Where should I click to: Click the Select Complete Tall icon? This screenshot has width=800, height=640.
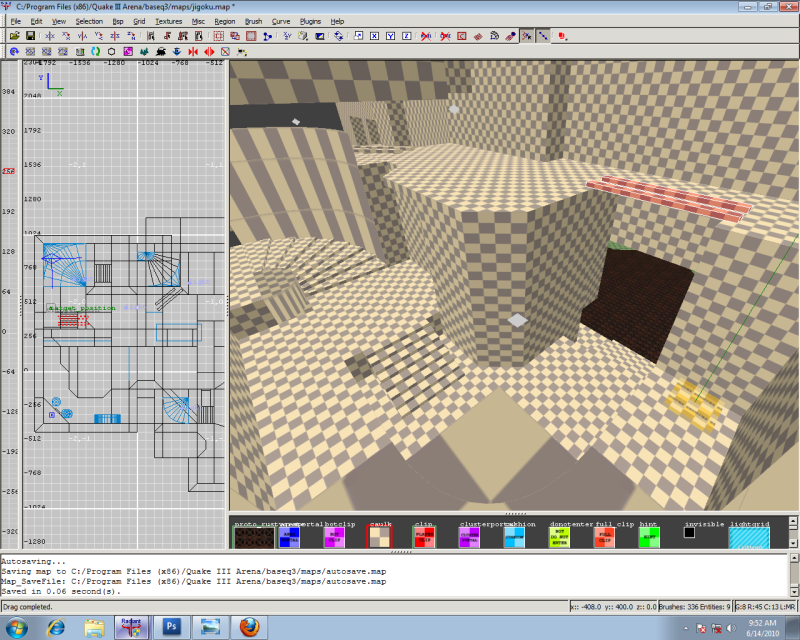coord(151,36)
